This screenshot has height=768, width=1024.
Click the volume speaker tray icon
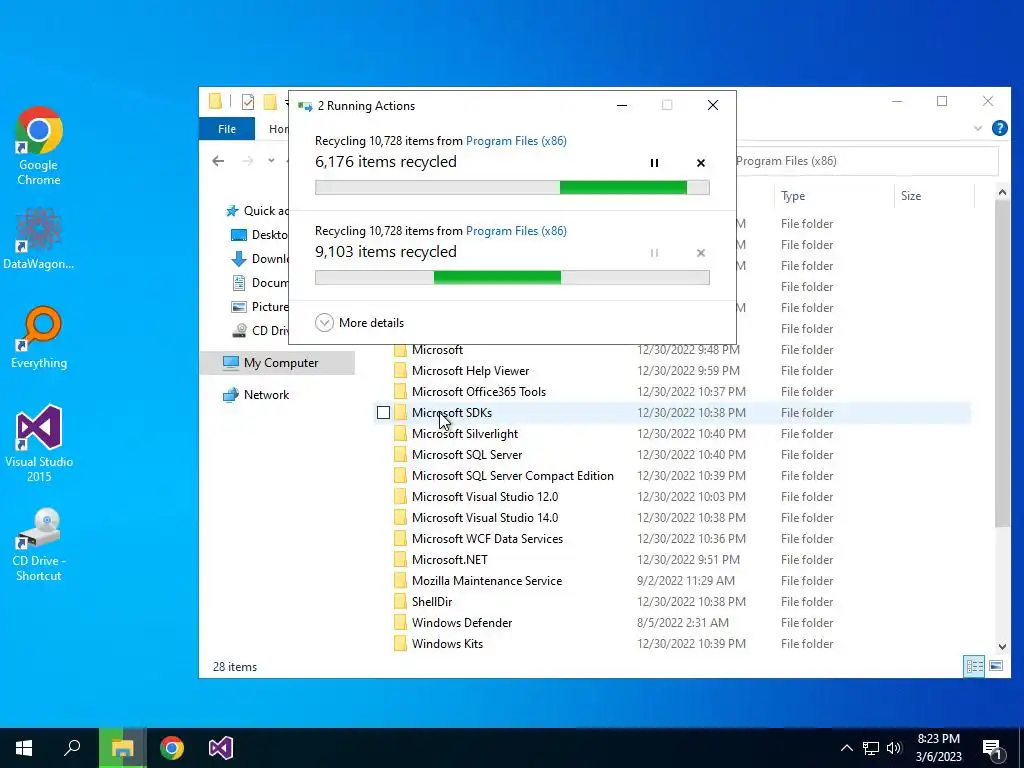(x=894, y=748)
